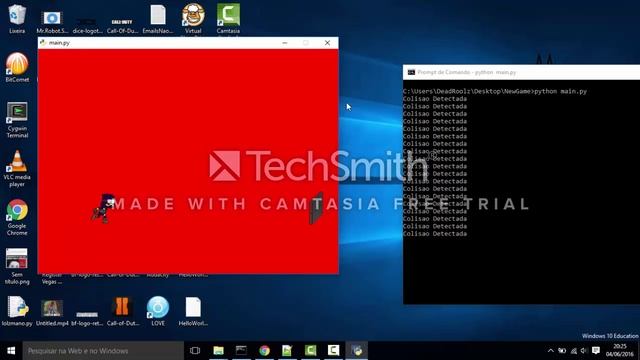The width and height of the screenshot is (640, 360).
Task: Open Task View on the taskbar
Action: tap(195, 351)
